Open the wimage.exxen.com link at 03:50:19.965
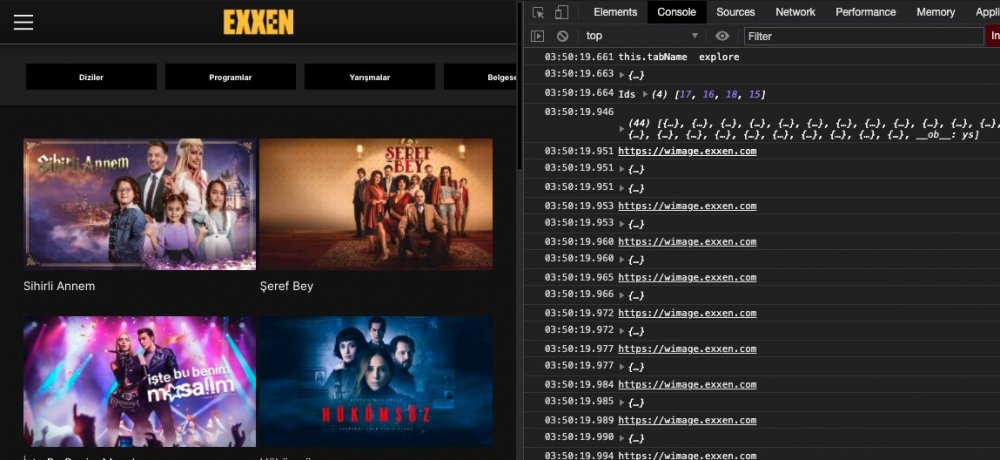 click(x=688, y=278)
